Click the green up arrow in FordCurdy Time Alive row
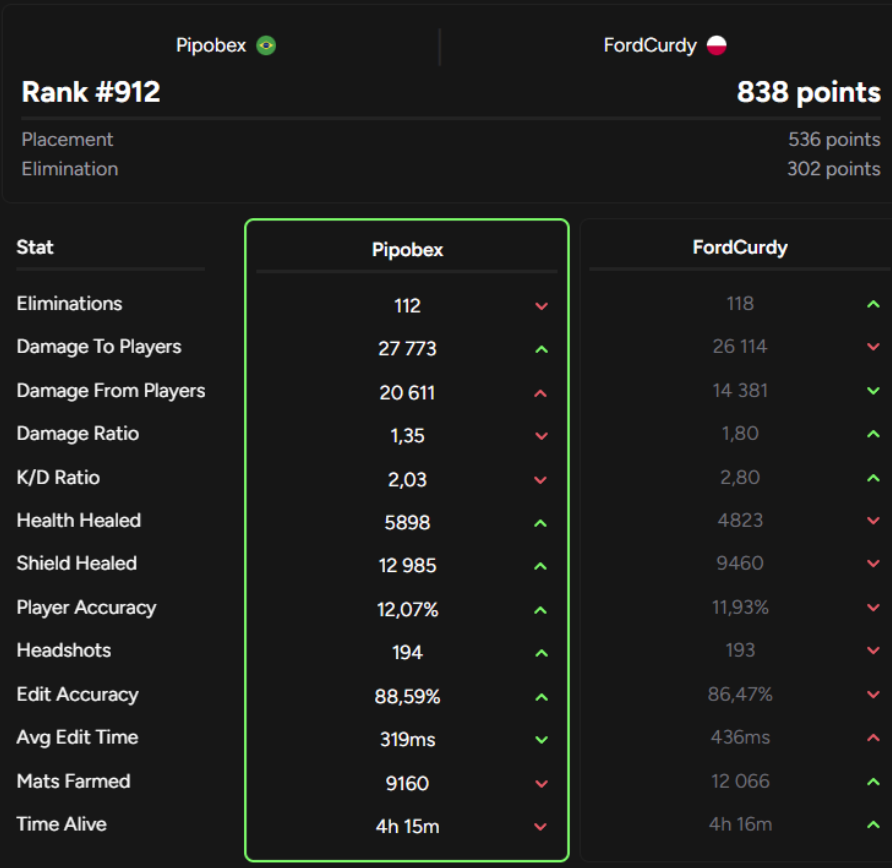This screenshot has height=868, width=892. coord(873,825)
